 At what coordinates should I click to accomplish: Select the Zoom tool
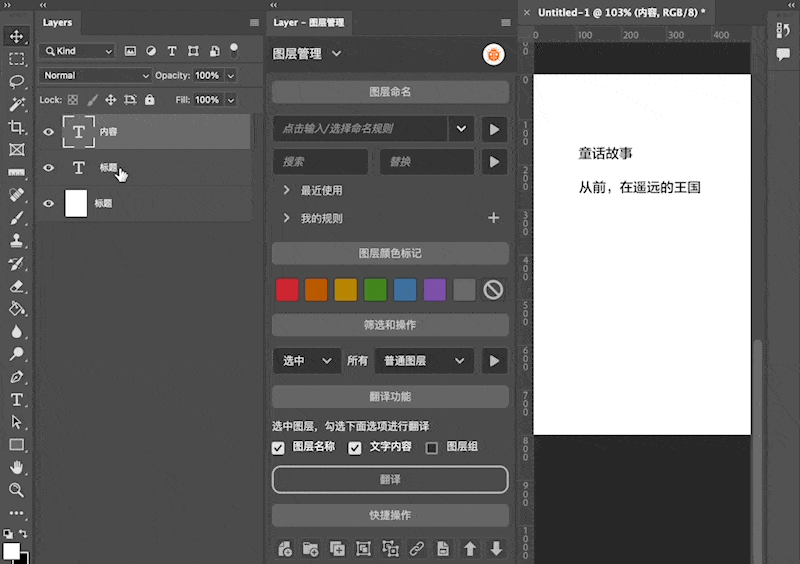pos(16,490)
